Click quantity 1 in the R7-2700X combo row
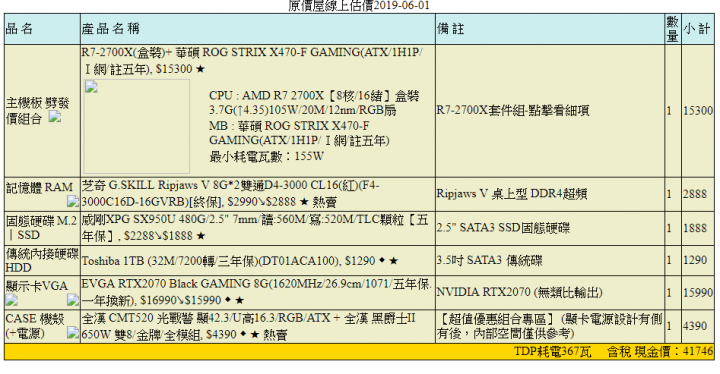 (669, 111)
